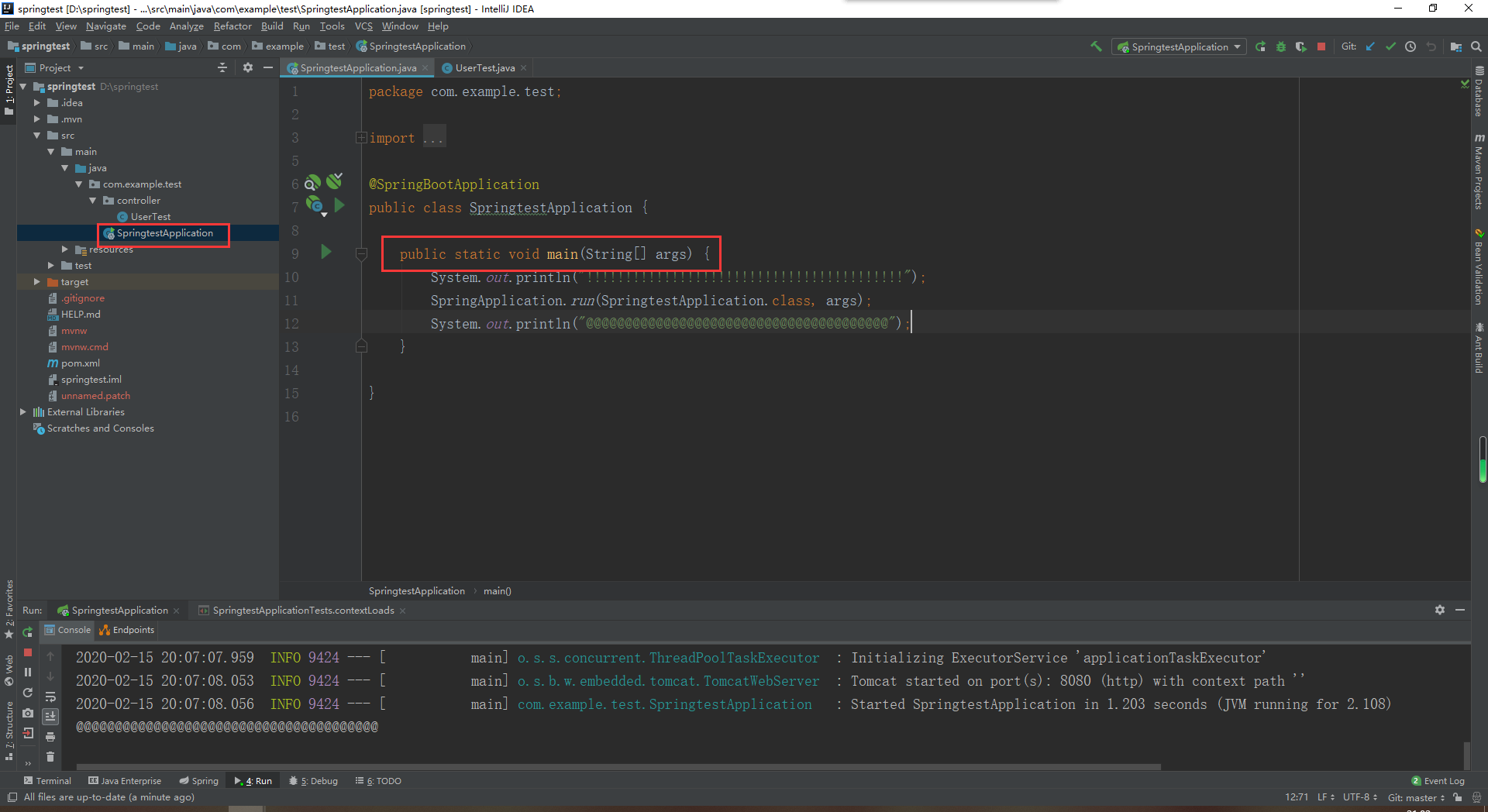Expand the .idea folder
The height and width of the screenshot is (812, 1488).
(x=36, y=102)
